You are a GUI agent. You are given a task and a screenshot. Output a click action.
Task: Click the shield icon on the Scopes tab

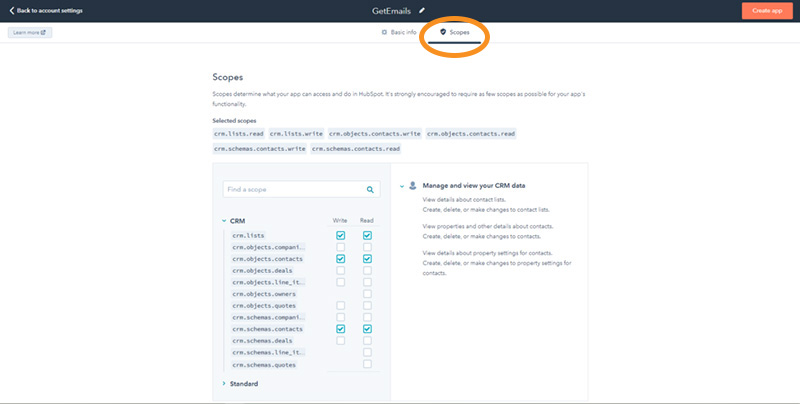coord(443,32)
